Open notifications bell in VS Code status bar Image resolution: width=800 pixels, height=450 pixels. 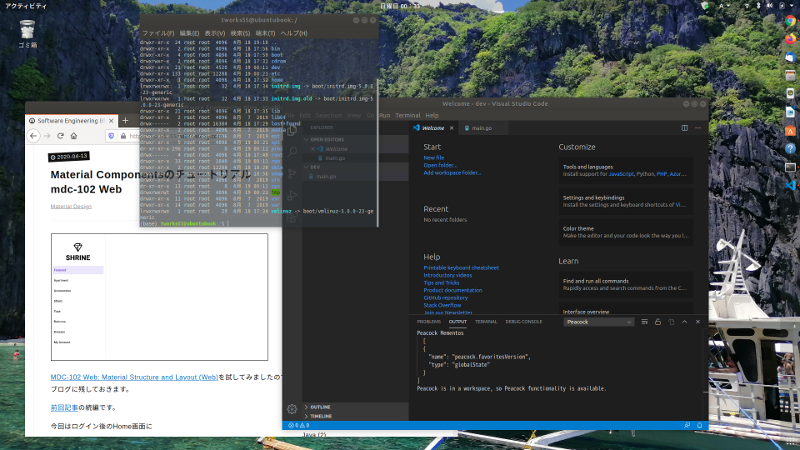699,425
